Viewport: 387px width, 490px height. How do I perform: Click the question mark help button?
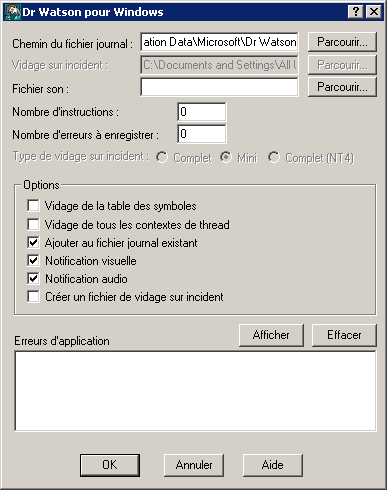[356, 12]
